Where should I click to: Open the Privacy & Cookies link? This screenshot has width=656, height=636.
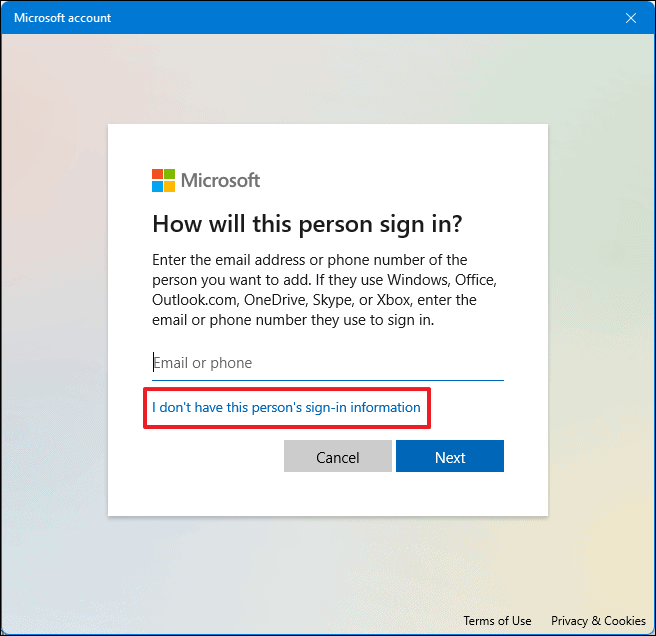point(598,621)
